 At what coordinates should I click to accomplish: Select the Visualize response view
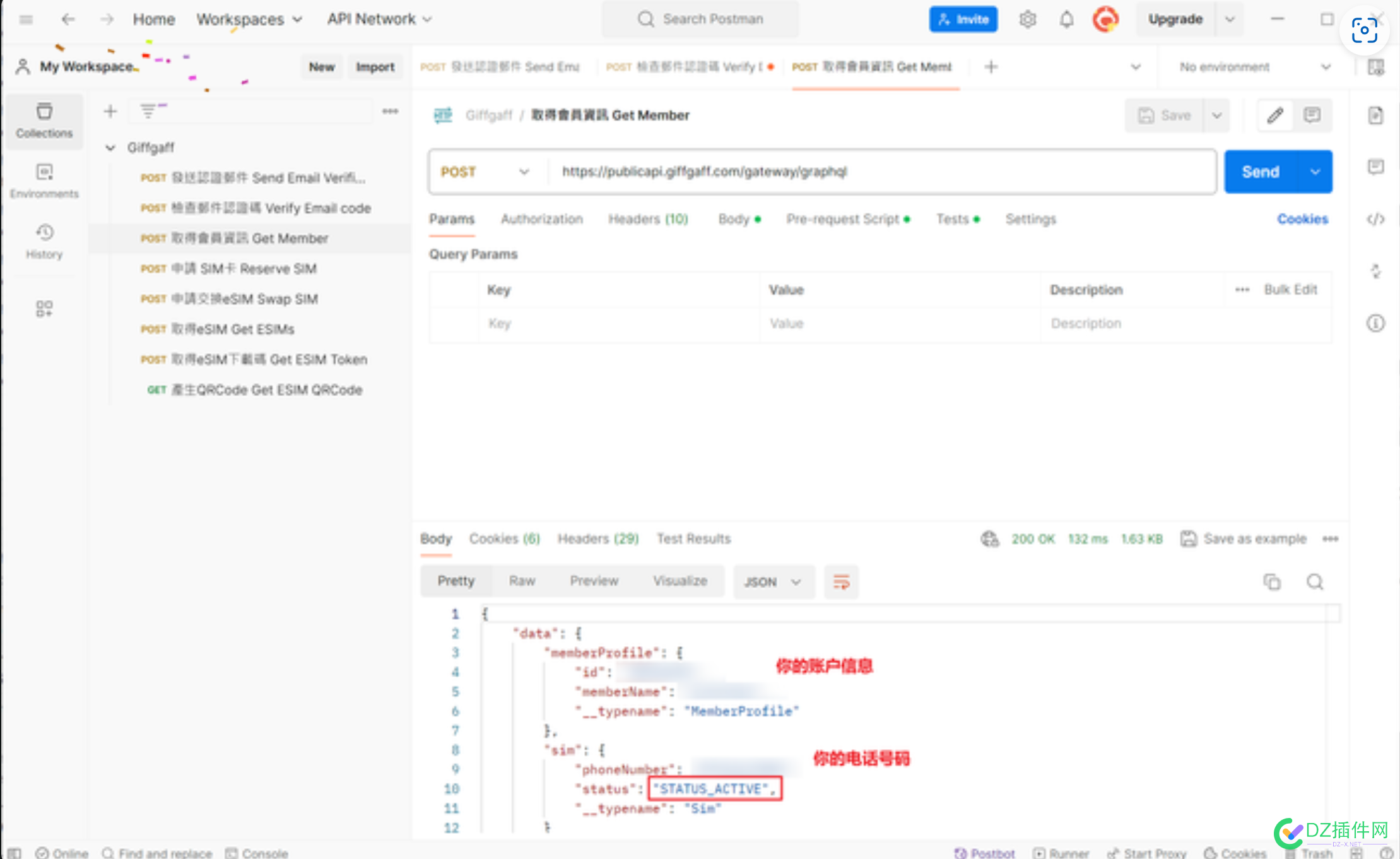tap(679, 581)
